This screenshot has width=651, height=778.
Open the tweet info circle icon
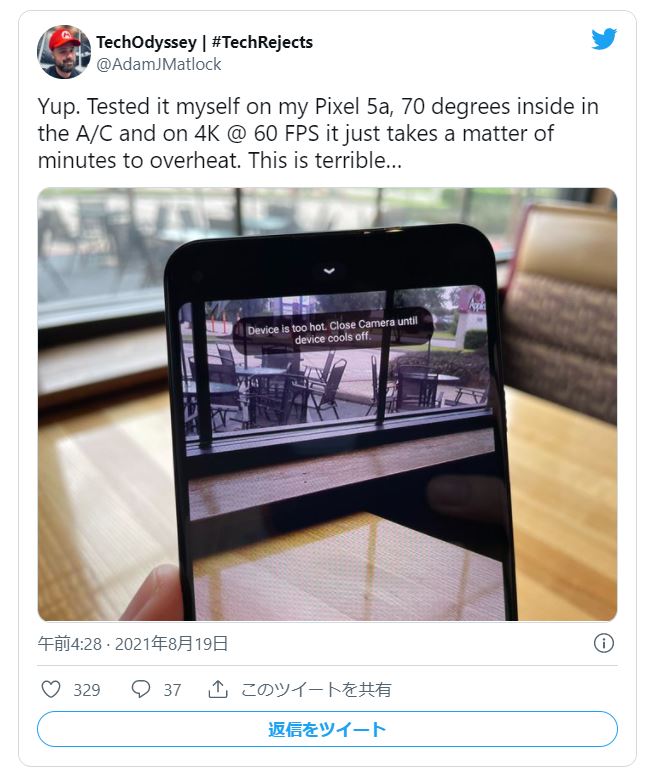point(603,643)
